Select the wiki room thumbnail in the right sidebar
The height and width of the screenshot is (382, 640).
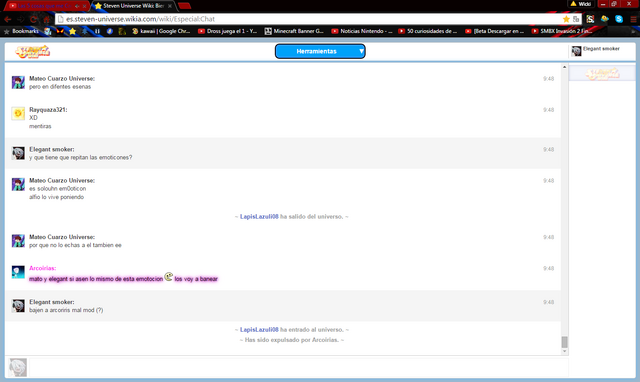click(x=602, y=73)
